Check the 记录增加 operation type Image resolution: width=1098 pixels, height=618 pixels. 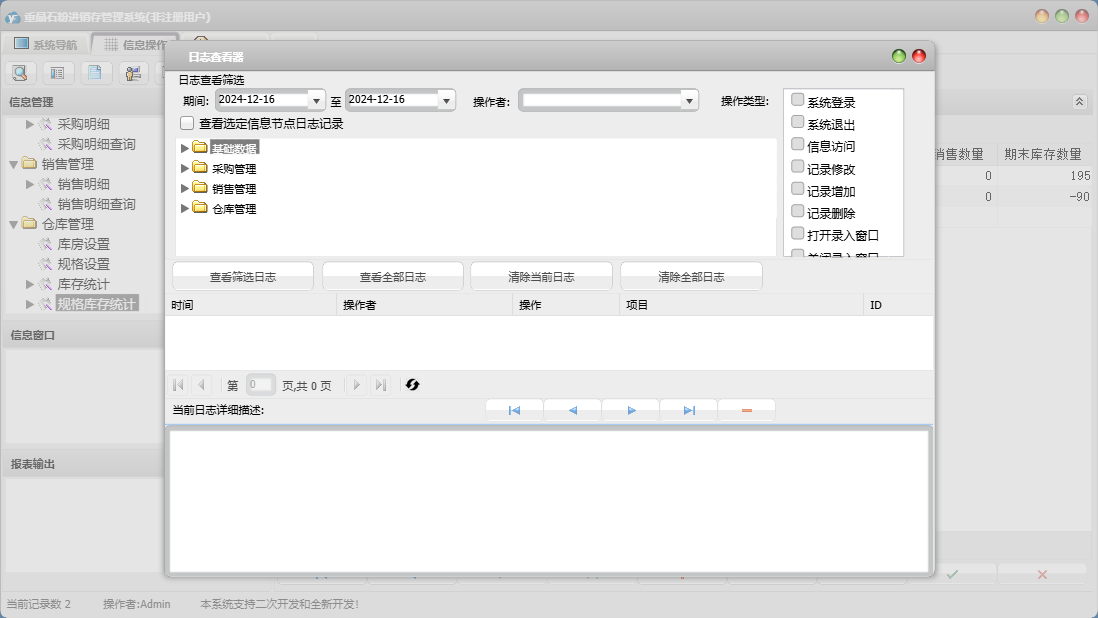[798, 189]
